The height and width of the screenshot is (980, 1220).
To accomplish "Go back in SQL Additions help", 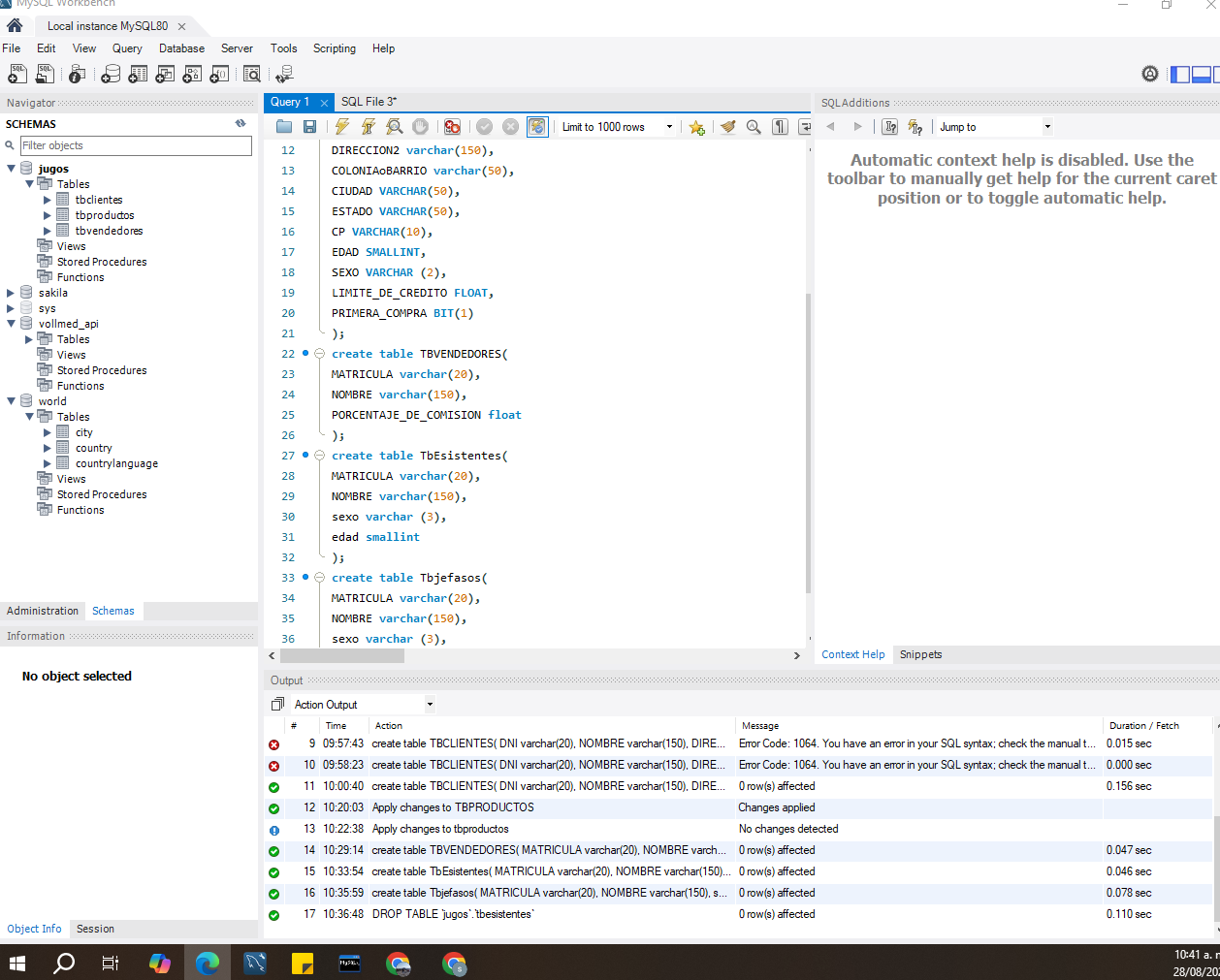I will coord(830,127).
